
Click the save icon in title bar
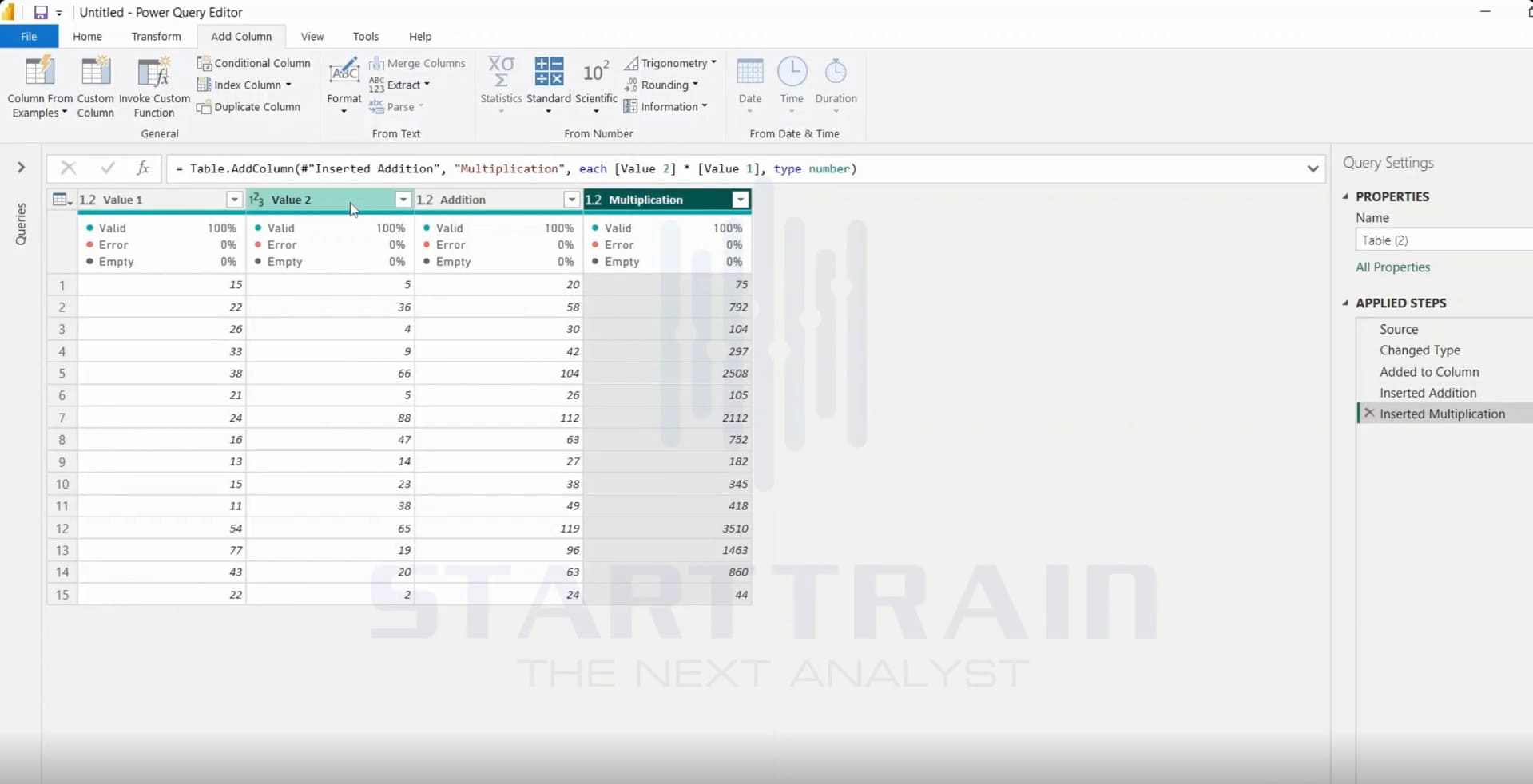[x=40, y=13]
